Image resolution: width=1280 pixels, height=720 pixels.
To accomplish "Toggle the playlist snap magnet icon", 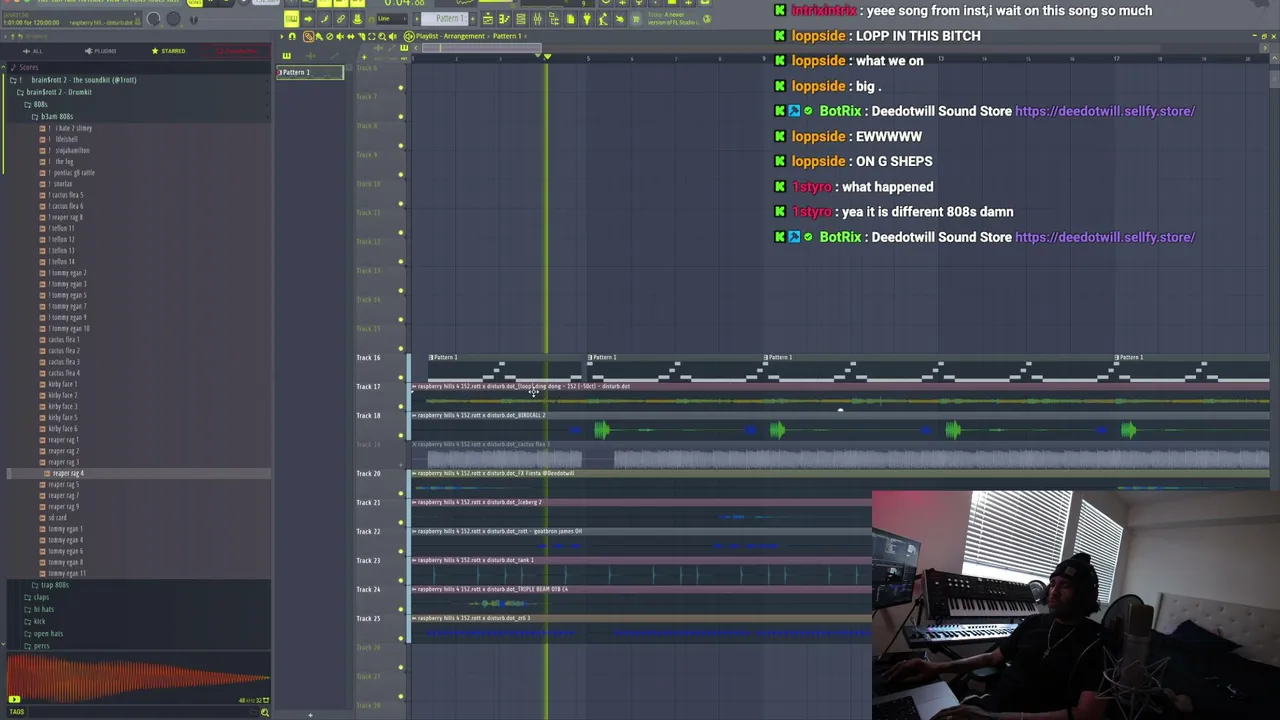I will point(292,36).
